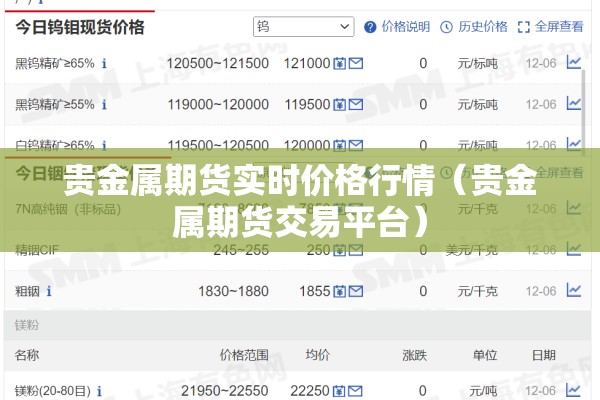Click the tungsten table vertical scrollbar
Image resolution: width=600 pixels, height=400 pixels.
pos(584,111)
